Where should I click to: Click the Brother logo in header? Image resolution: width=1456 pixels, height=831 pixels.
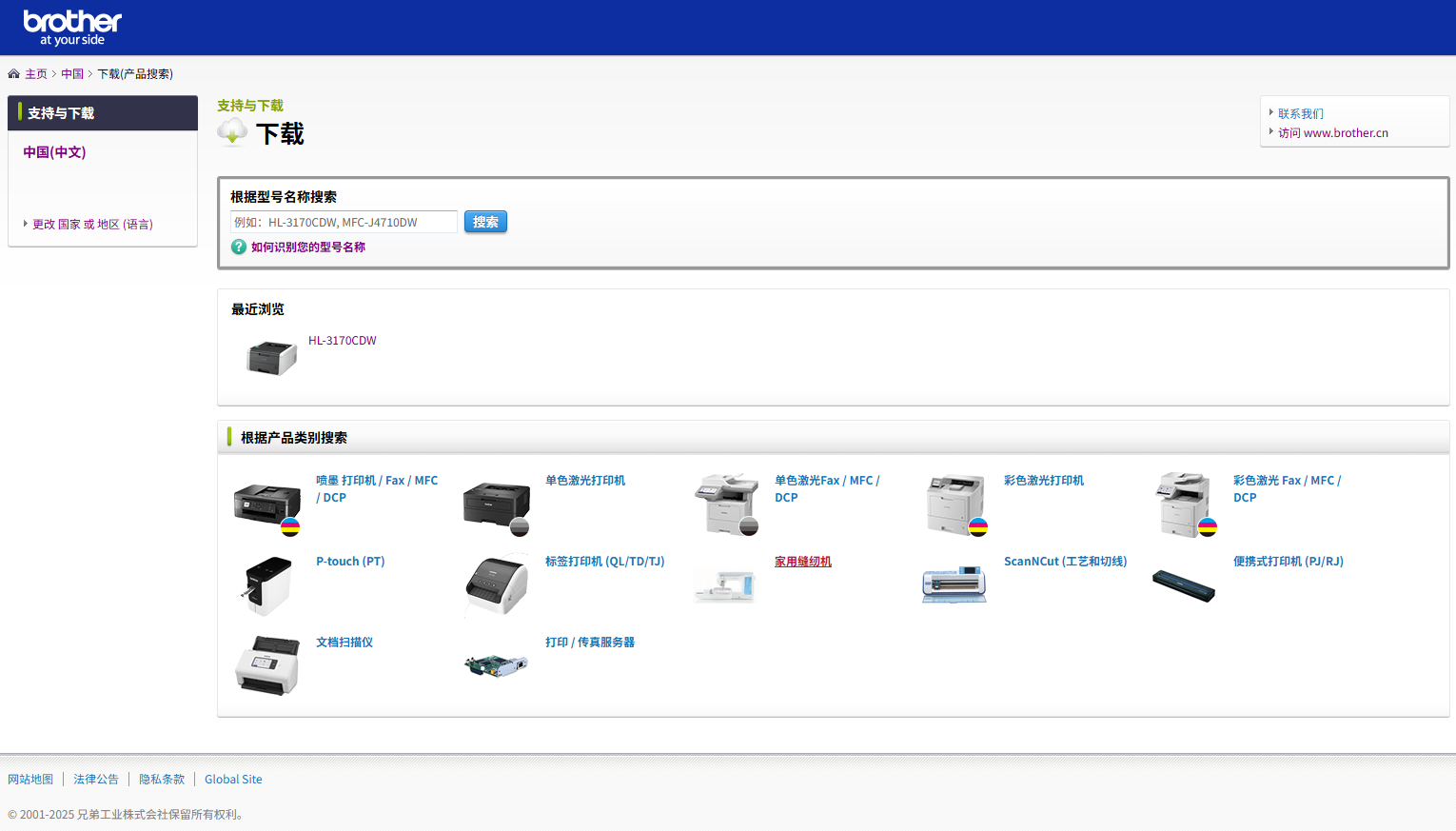pos(72,28)
